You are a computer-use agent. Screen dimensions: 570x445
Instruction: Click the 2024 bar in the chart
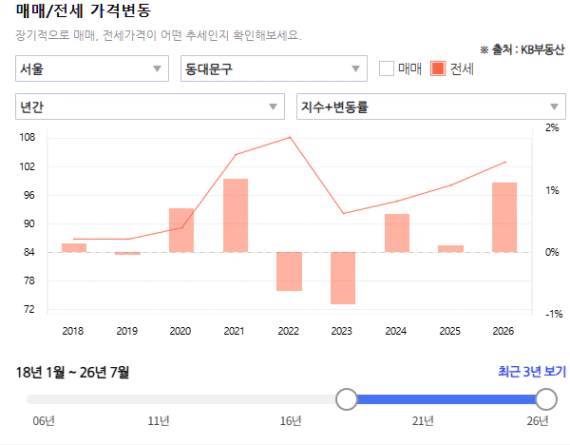(397, 233)
